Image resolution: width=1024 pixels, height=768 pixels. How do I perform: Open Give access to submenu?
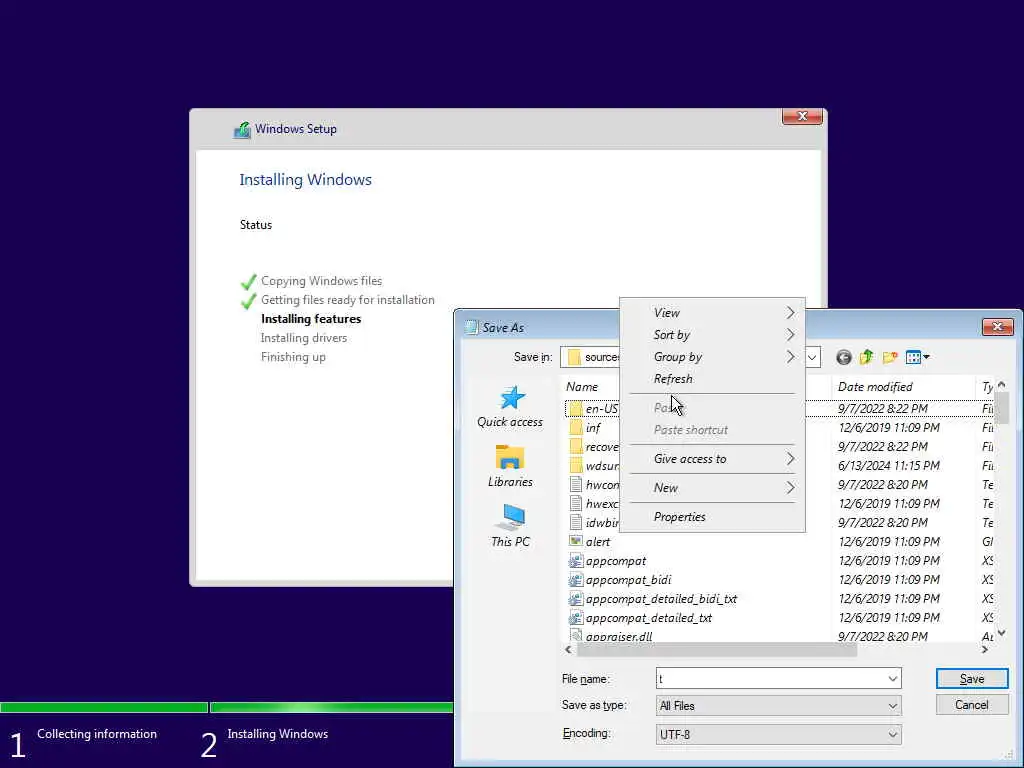712,459
